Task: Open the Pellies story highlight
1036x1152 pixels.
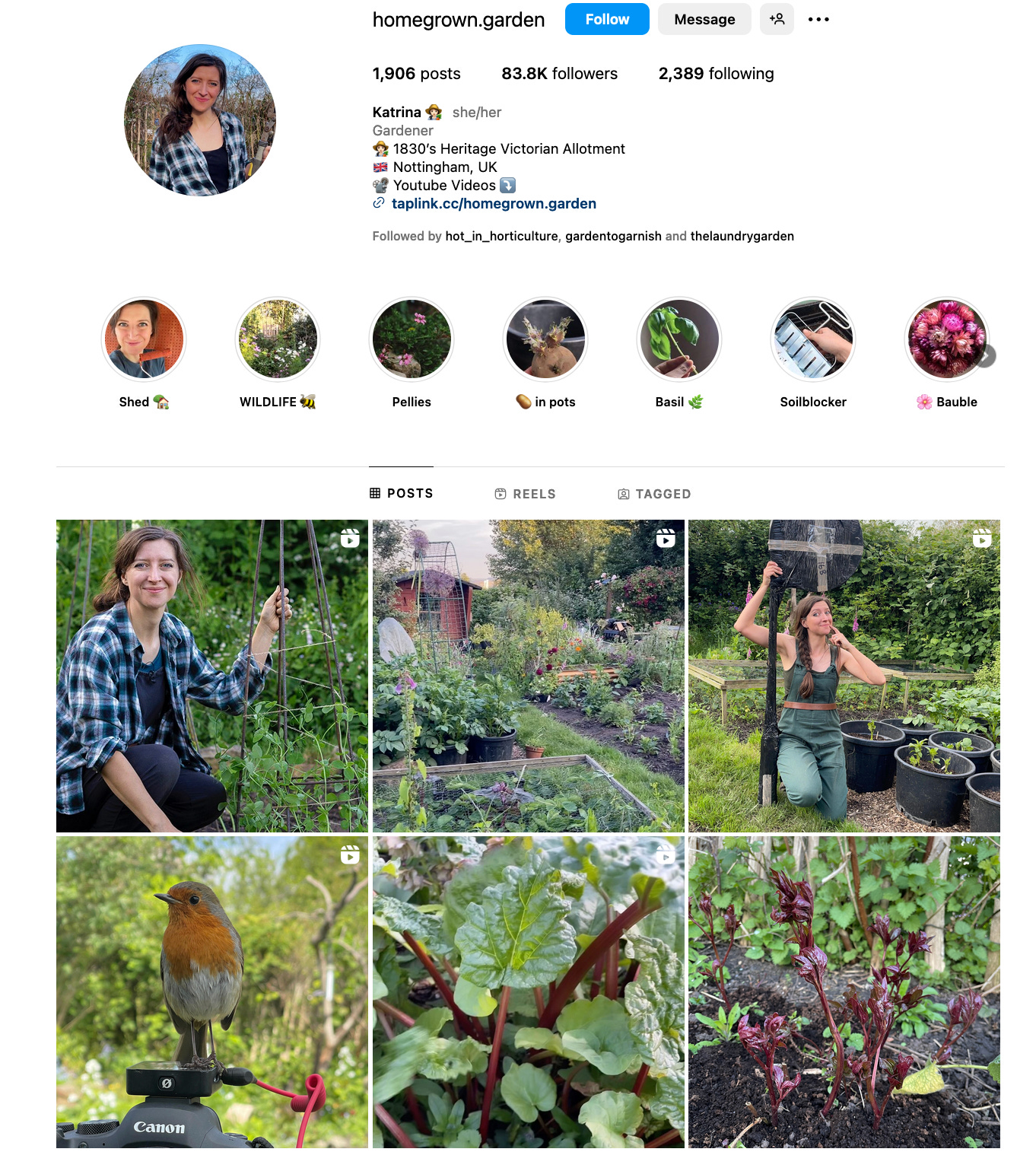Action: point(412,339)
